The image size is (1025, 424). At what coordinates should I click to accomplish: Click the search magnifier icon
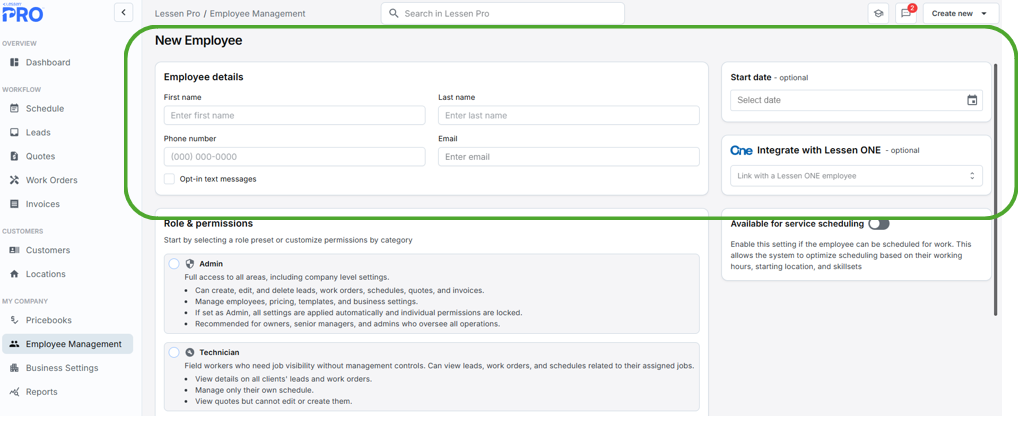(394, 14)
